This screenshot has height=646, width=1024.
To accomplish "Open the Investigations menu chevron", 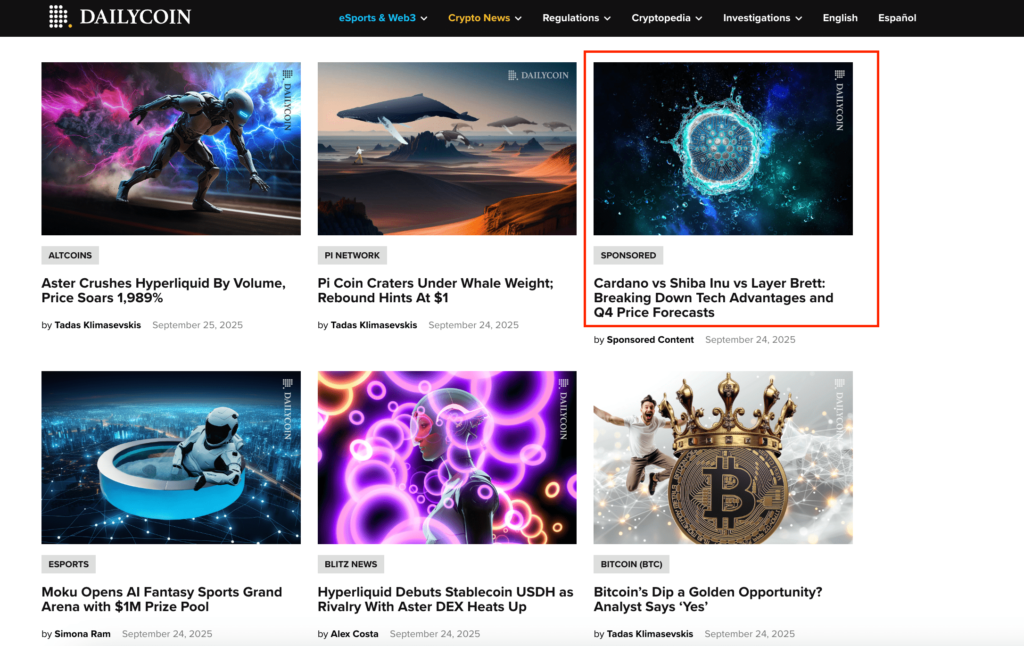I will (x=799, y=18).
